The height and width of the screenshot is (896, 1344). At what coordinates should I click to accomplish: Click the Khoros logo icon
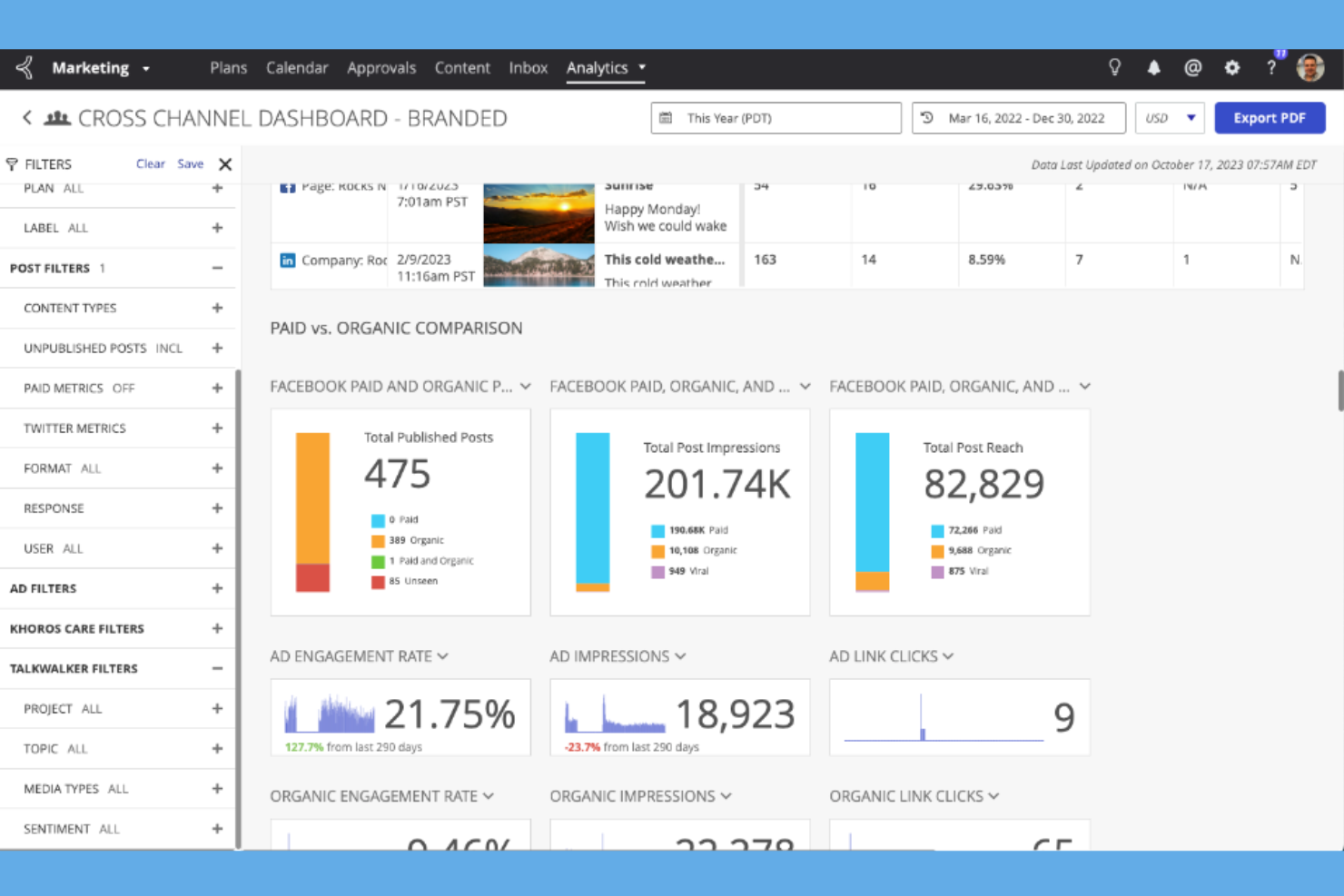pyautogui.click(x=25, y=67)
